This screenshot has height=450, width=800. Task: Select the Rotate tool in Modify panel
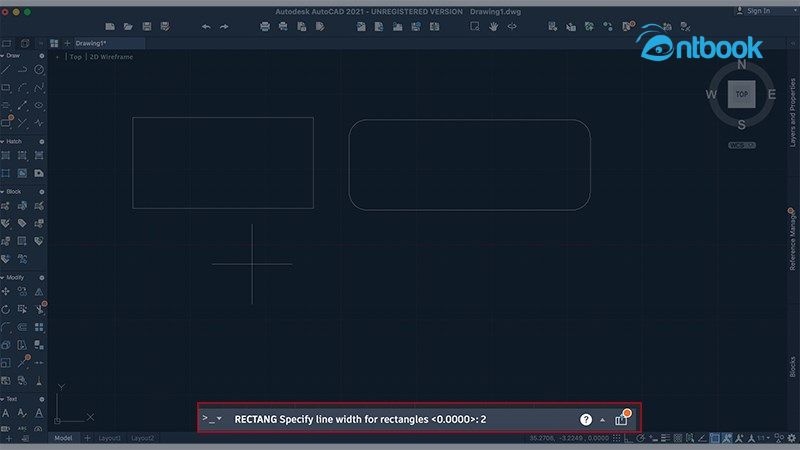(x=6, y=309)
